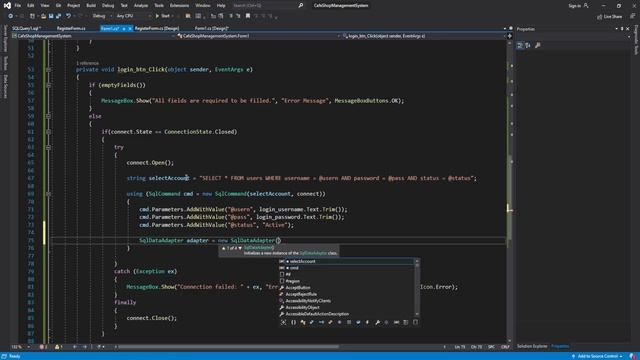Image resolution: width=640 pixels, height=360 pixels.
Task: Switch to the RegisterForm.cs [Design] tab
Action: tap(157, 29)
